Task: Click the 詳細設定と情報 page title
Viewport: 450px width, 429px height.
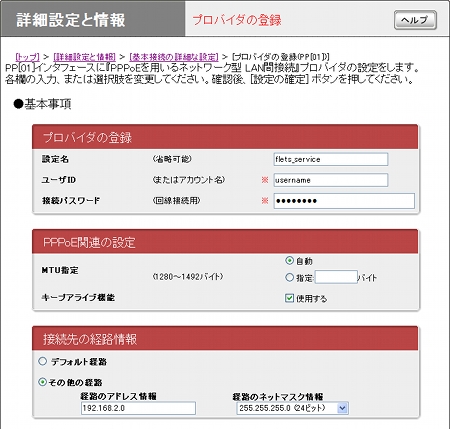Action: point(71,20)
